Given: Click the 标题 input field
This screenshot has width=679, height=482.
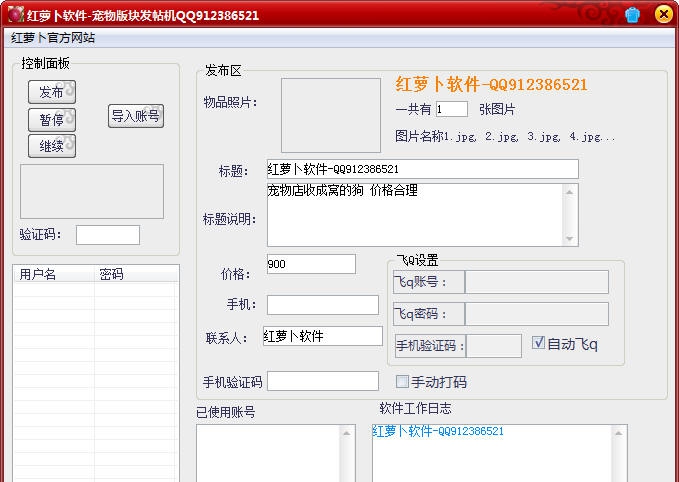Looking at the screenshot, I should (x=423, y=169).
